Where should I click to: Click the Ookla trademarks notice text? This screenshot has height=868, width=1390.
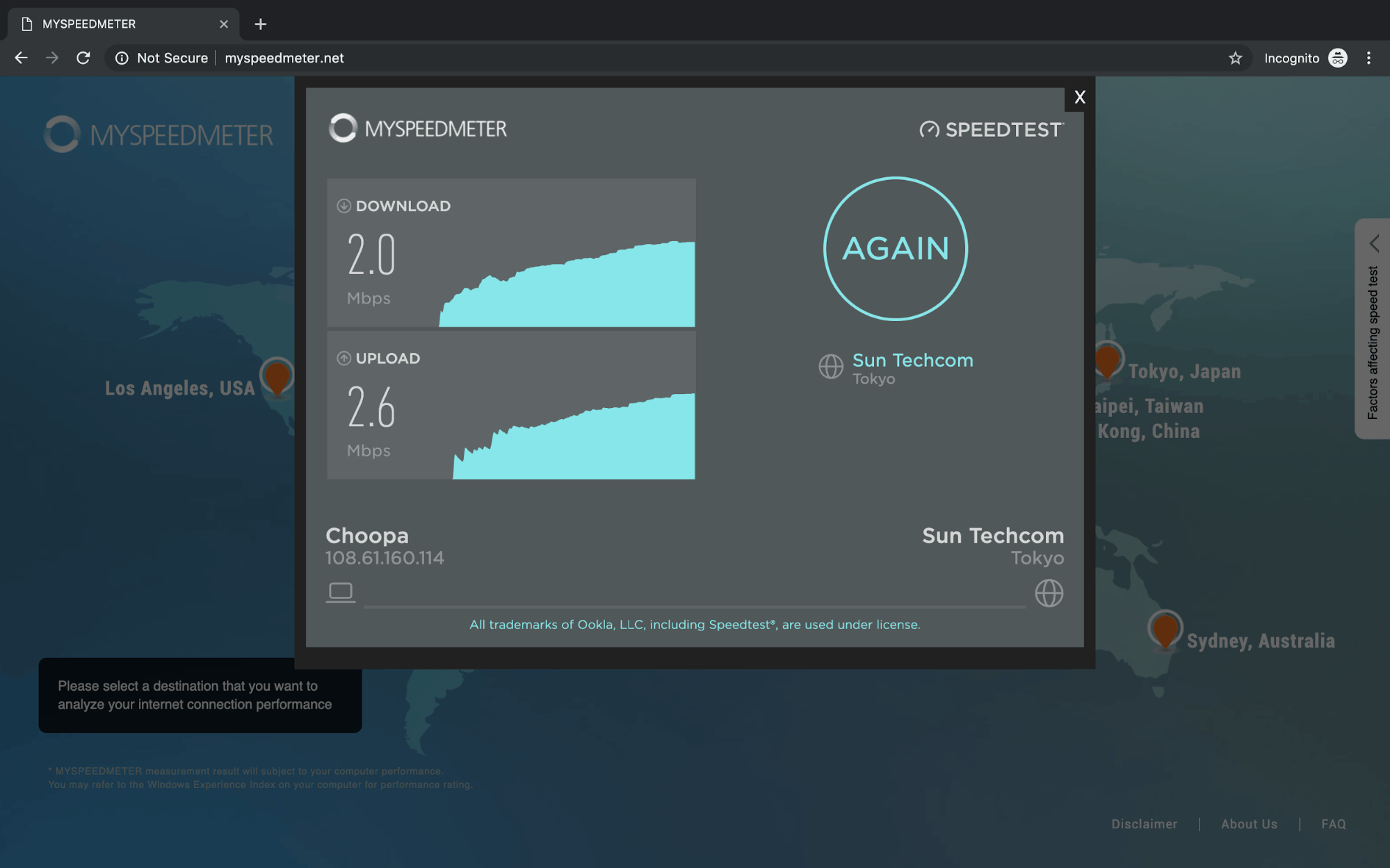pos(695,625)
